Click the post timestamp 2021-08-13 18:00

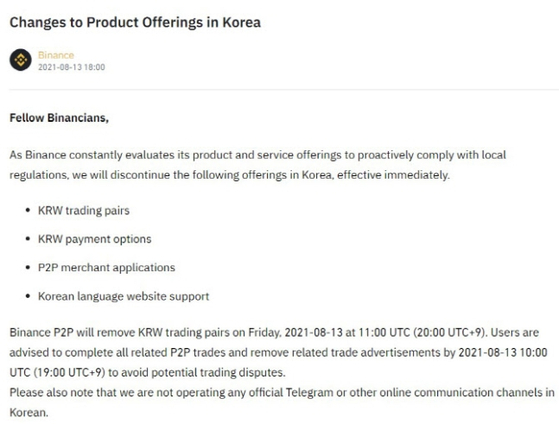click(x=71, y=67)
